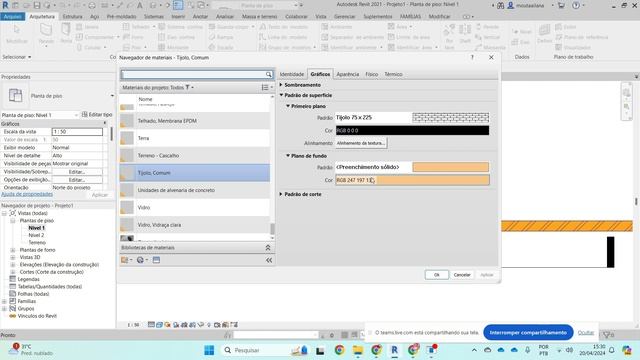640x360 pixels.
Task: Expand the Padrão de corte section
Action: tap(281, 194)
